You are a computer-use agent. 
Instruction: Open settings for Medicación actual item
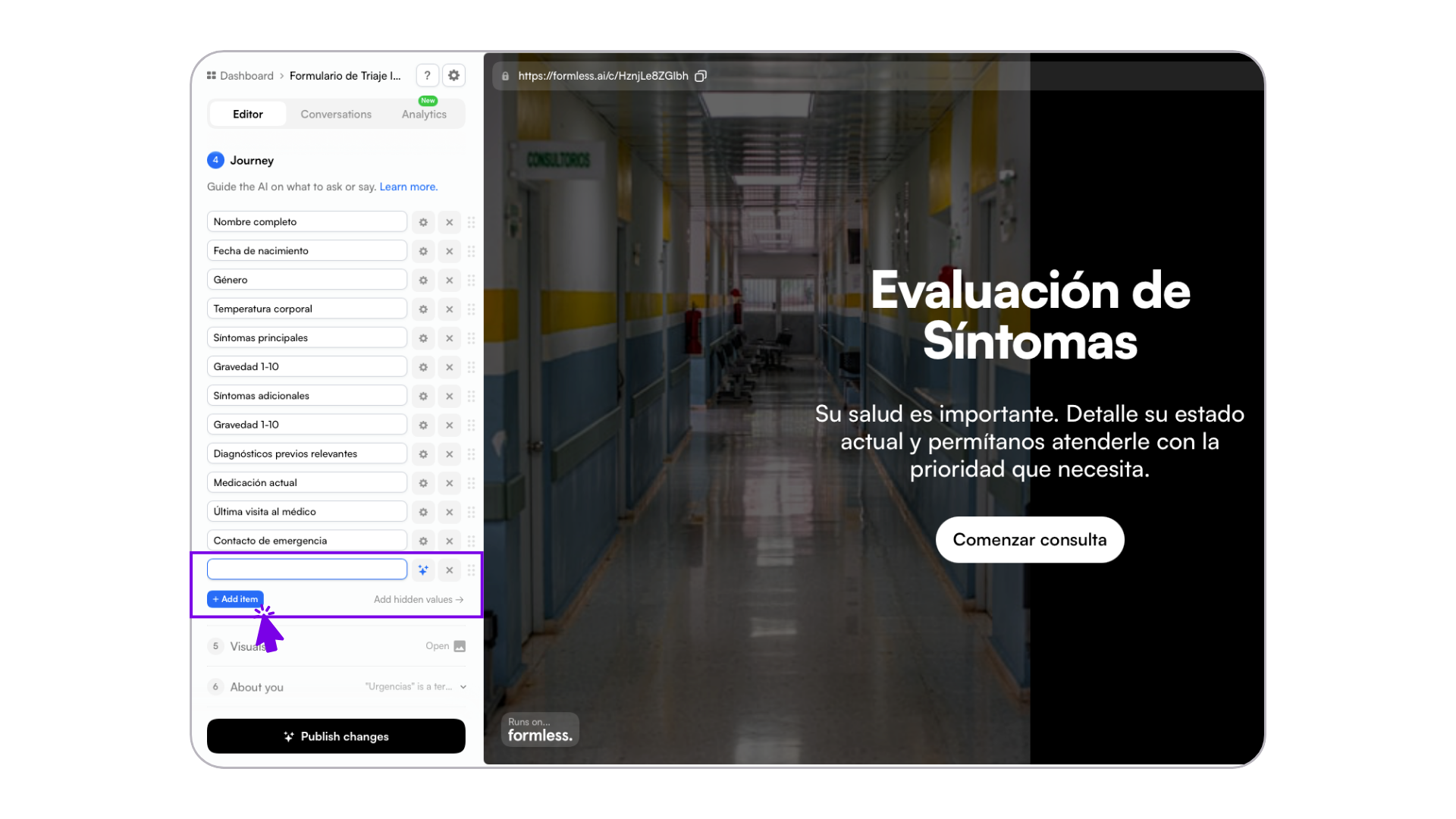click(423, 483)
